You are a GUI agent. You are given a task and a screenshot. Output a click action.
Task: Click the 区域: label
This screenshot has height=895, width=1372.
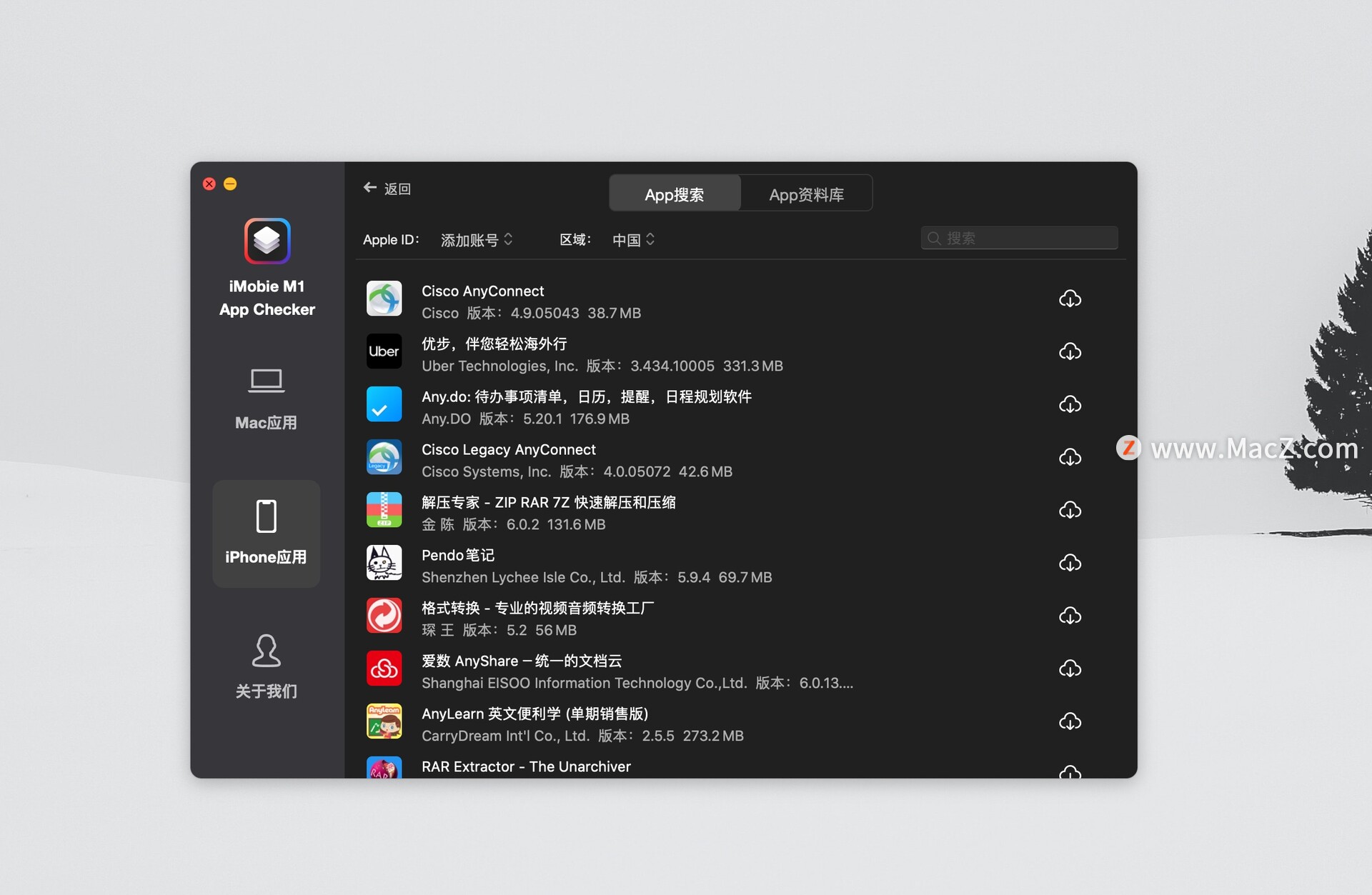[x=575, y=240]
